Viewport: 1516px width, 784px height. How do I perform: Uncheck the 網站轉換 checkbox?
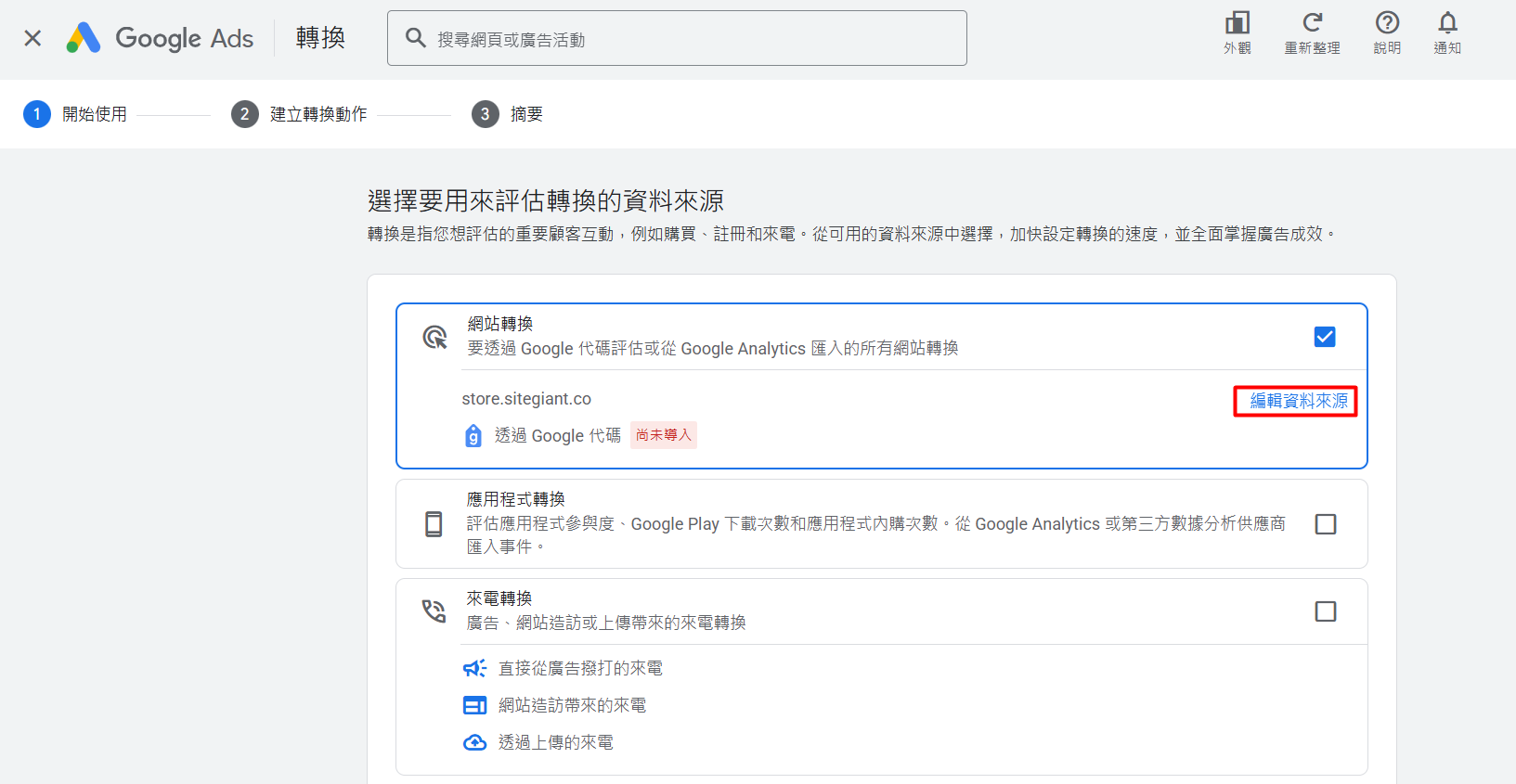click(x=1325, y=337)
